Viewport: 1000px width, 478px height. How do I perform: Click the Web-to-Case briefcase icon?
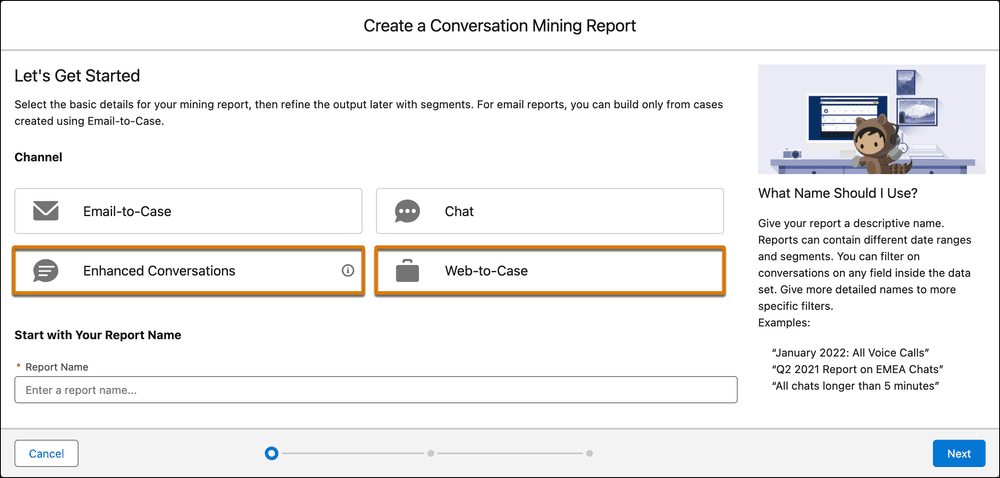pyautogui.click(x=407, y=271)
